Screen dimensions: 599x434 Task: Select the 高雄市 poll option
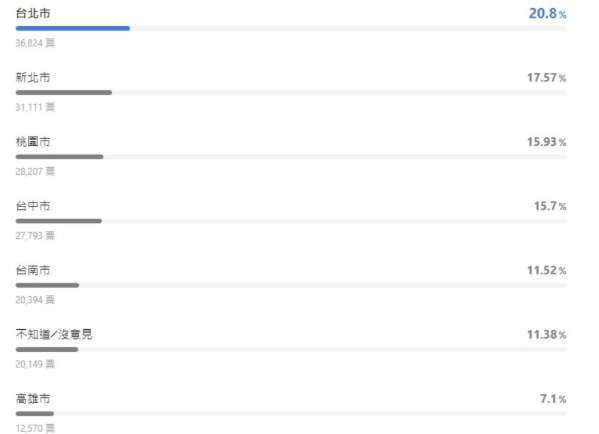click(33, 398)
